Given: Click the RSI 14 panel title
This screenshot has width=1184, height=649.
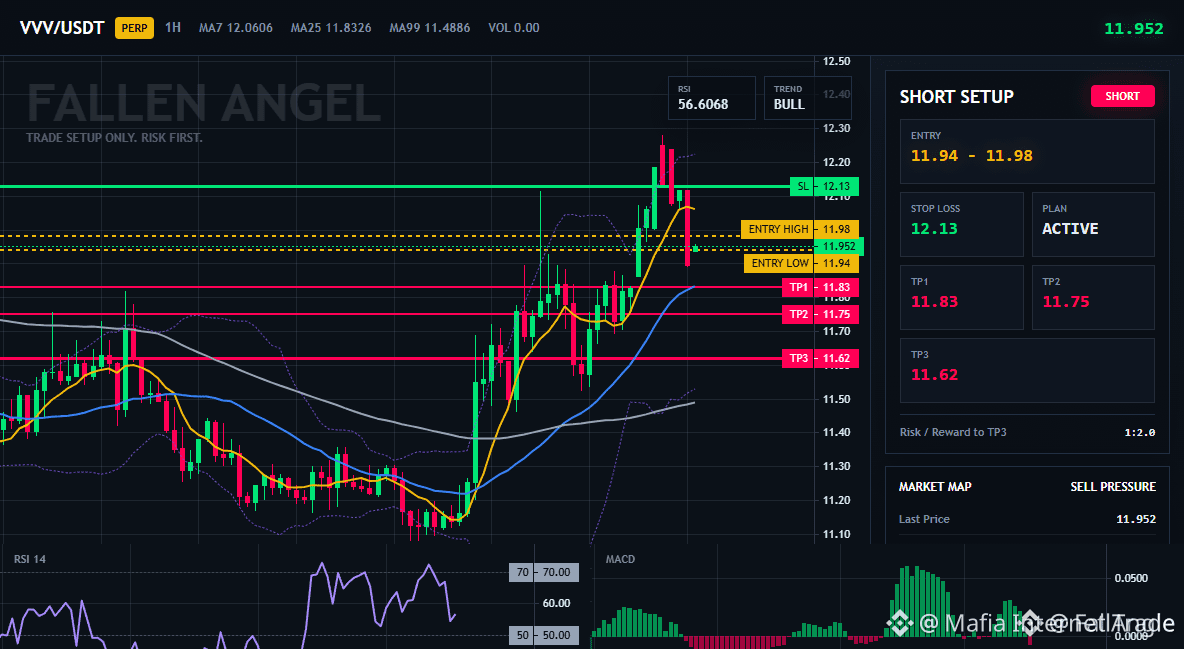Looking at the screenshot, I should [29, 559].
